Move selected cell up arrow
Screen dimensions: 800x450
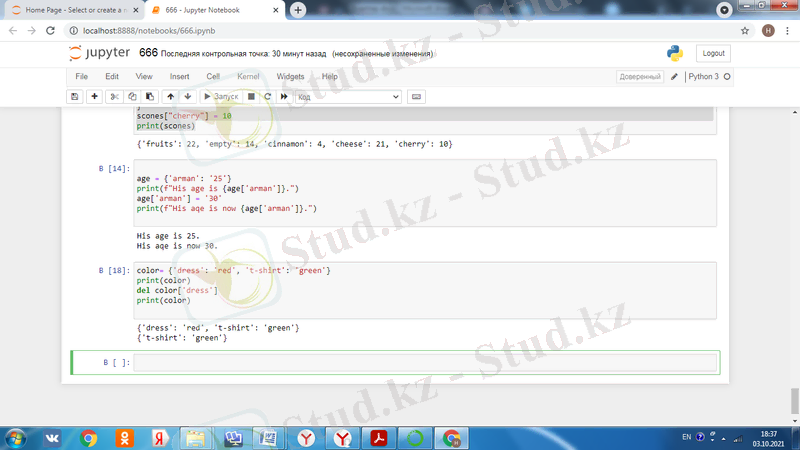170,96
